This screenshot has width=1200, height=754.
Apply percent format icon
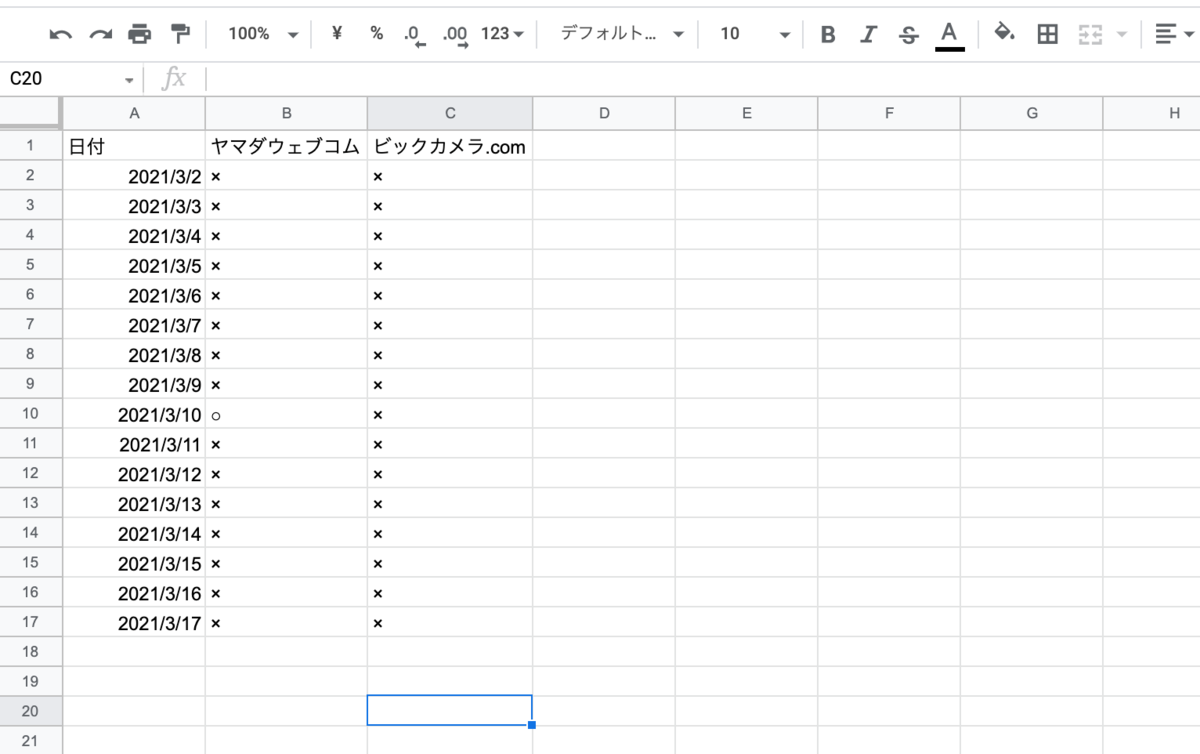click(376, 33)
